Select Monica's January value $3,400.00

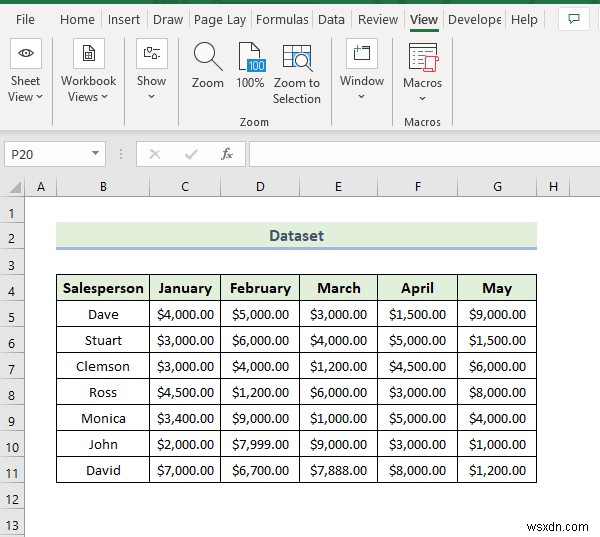coord(185,418)
